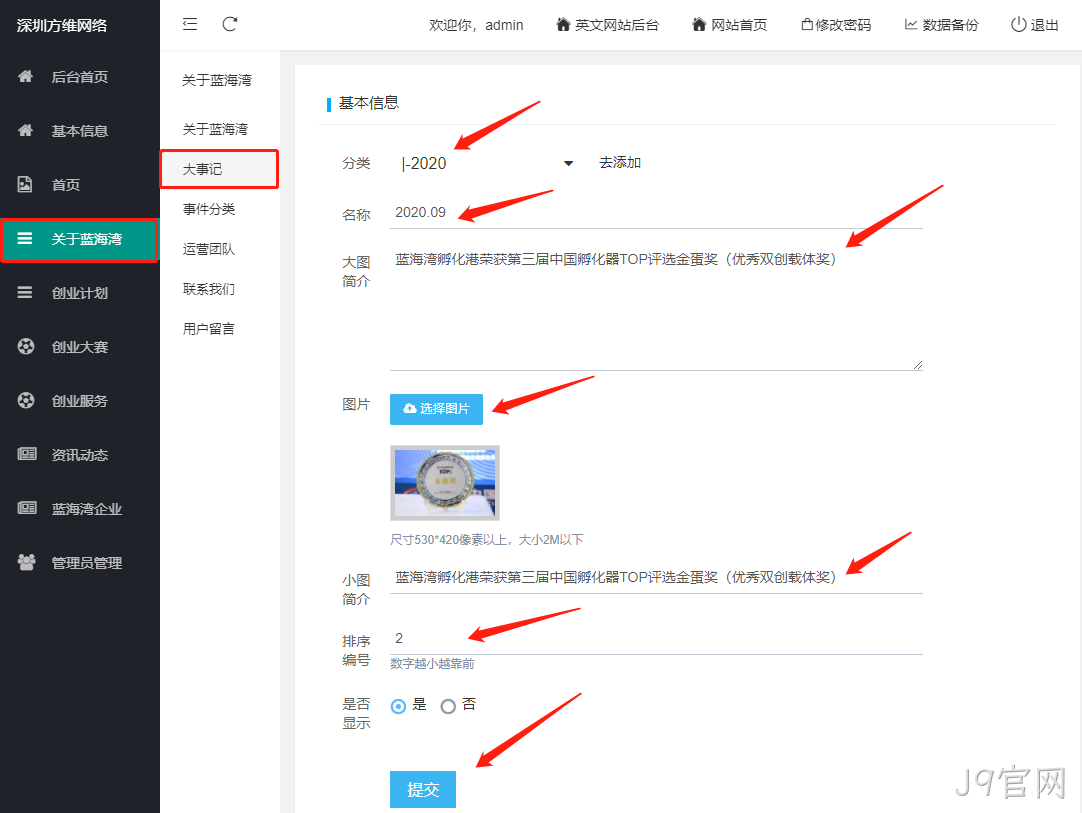Click the 排序编号 field showing 2
Screen dimensions: 1082x813
click(656, 638)
